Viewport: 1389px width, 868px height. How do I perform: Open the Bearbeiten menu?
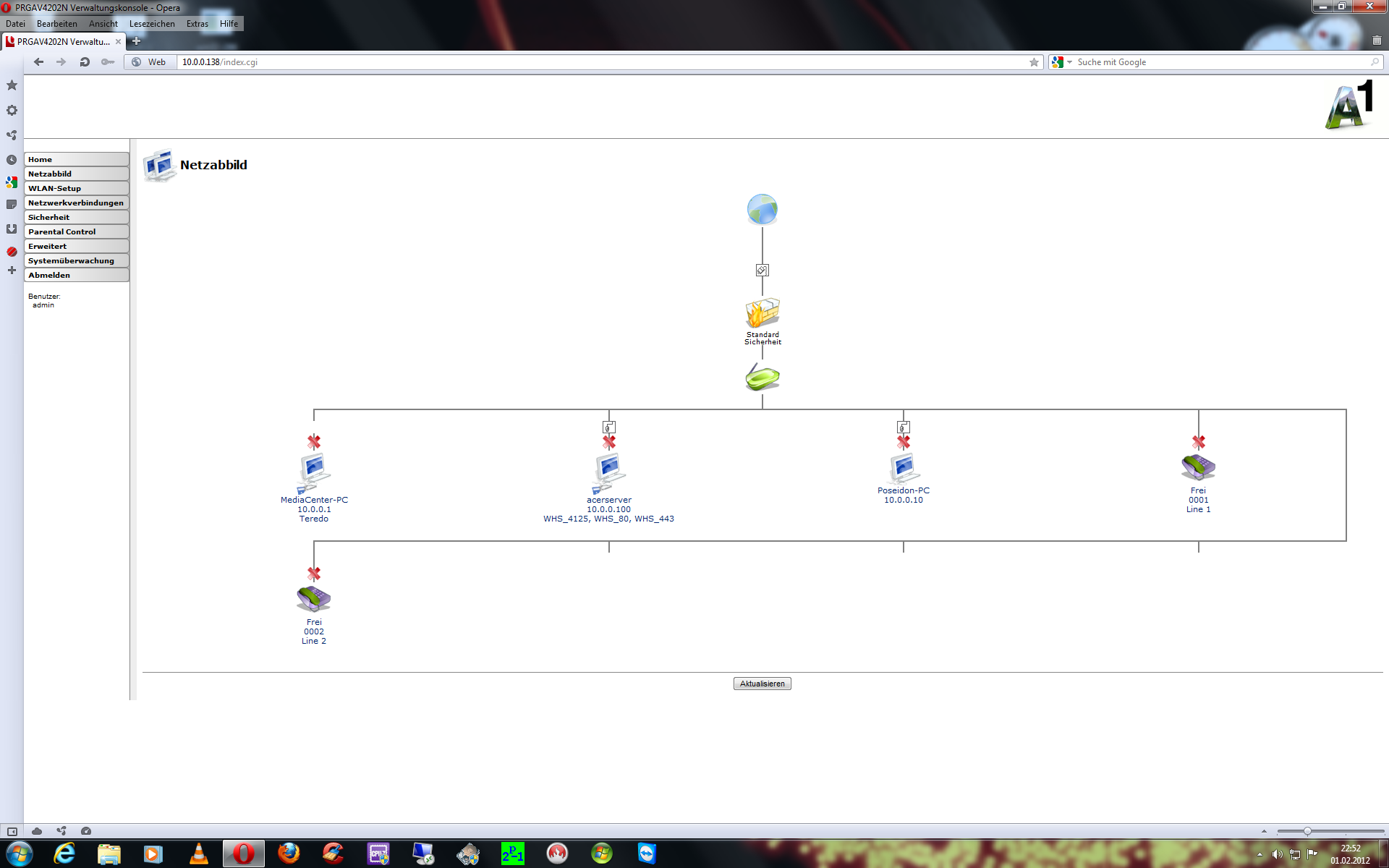pos(57,24)
